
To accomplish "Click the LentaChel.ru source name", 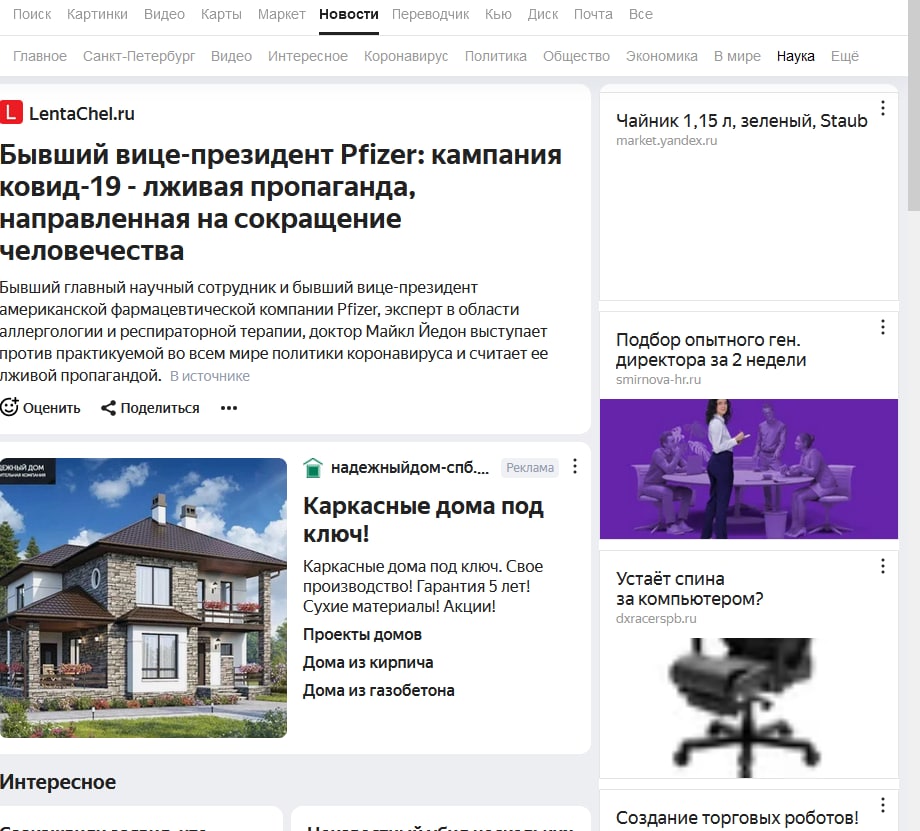I will (82, 113).
